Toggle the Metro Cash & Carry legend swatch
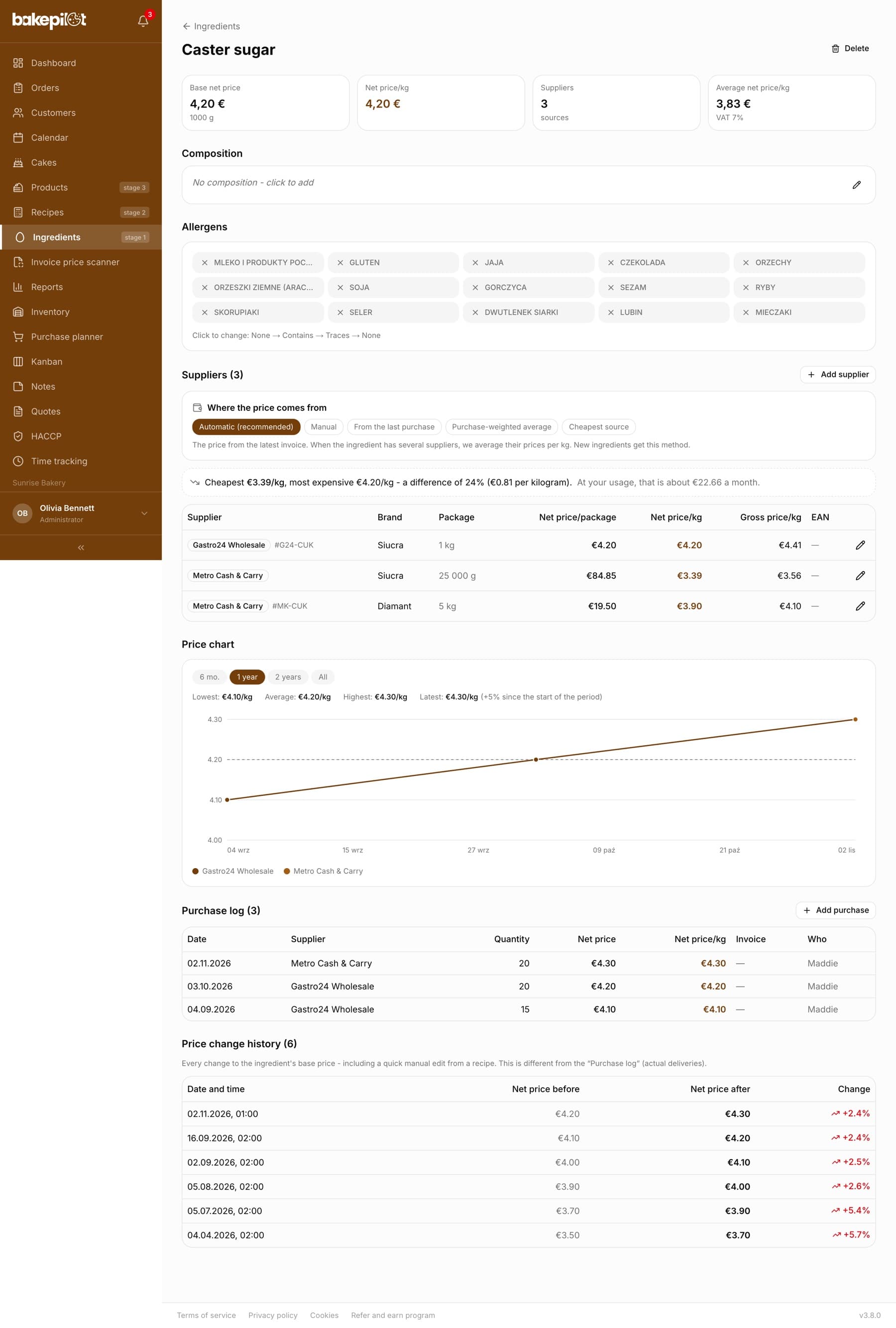896x1328 pixels. point(287,871)
